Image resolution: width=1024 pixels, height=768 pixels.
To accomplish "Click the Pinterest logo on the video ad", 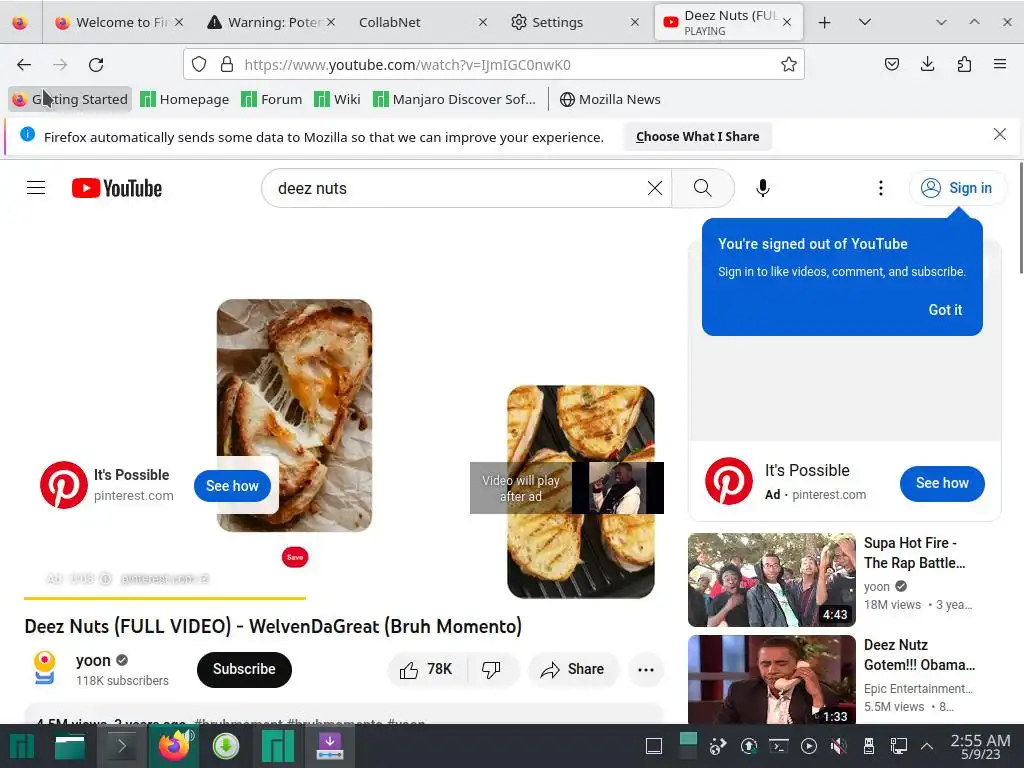I will 63,485.
